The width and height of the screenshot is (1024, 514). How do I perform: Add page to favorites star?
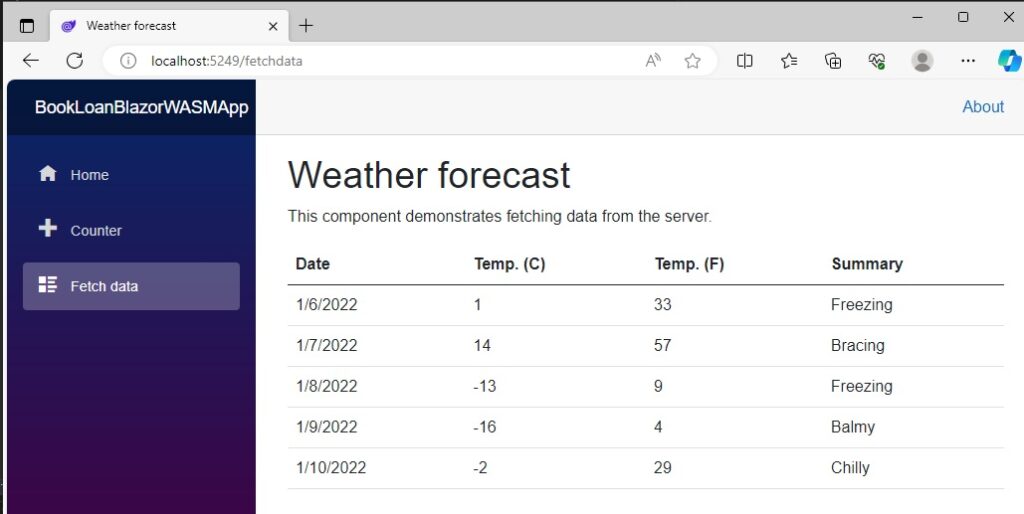click(x=692, y=61)
